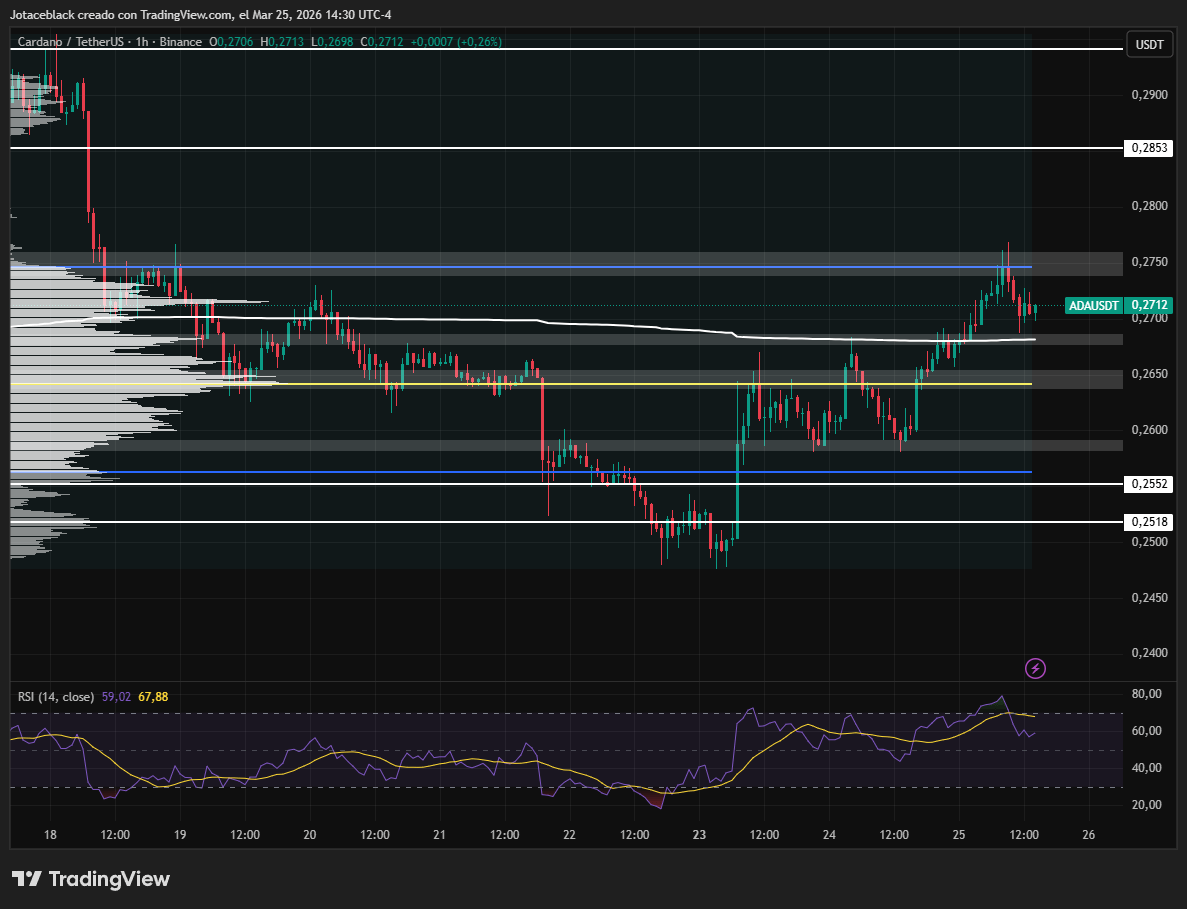The image size is (1187, 909).
Task: Click the current price tag 0,2712
Action: click(1149, 305)
